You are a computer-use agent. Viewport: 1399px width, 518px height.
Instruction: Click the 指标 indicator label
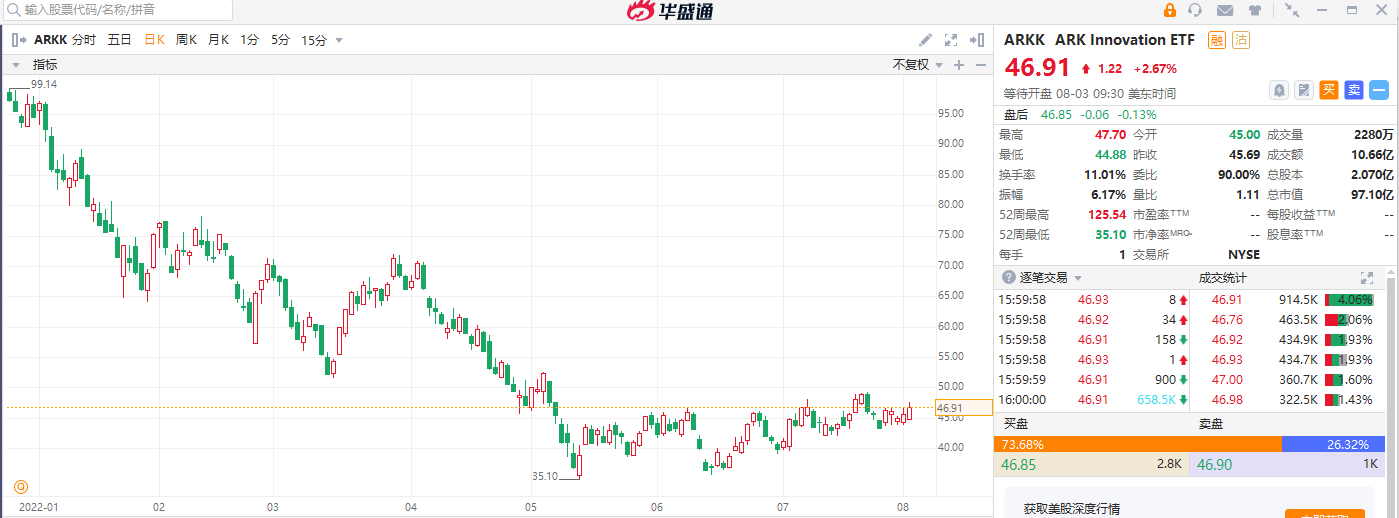pos(45,65)
